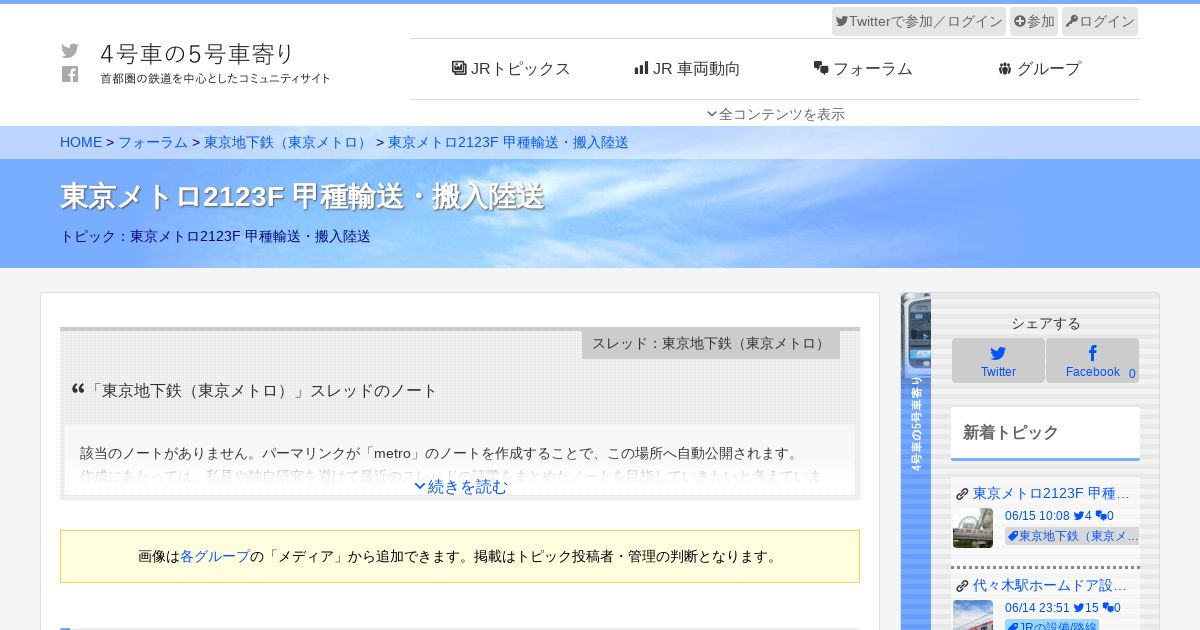Open the 各グループ link
1200x630 pixels.
pyautogui.click(x=215, y=556)
